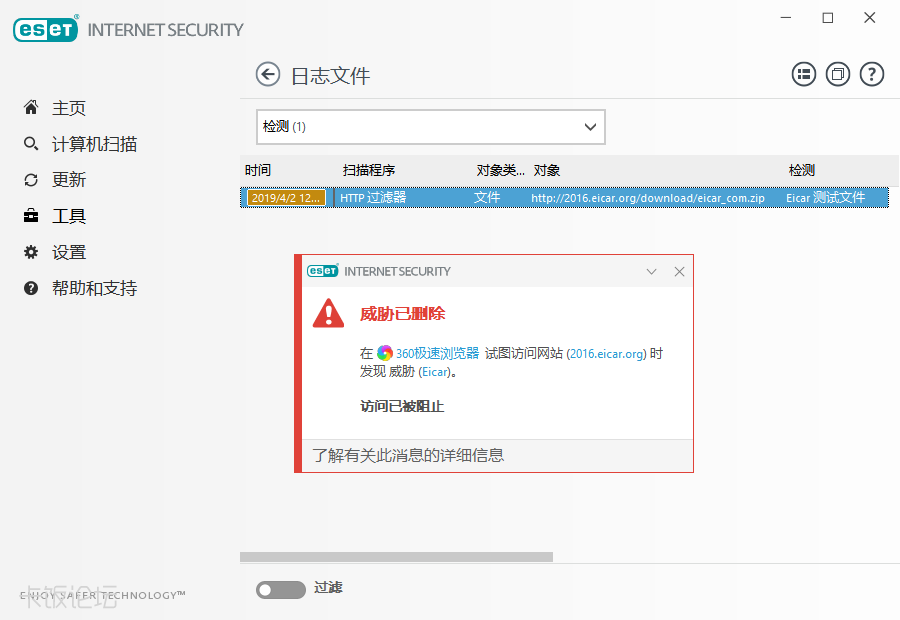Collapse the notification with chevron arrow
Screen dimensions: 900x620
coord(652,271)
